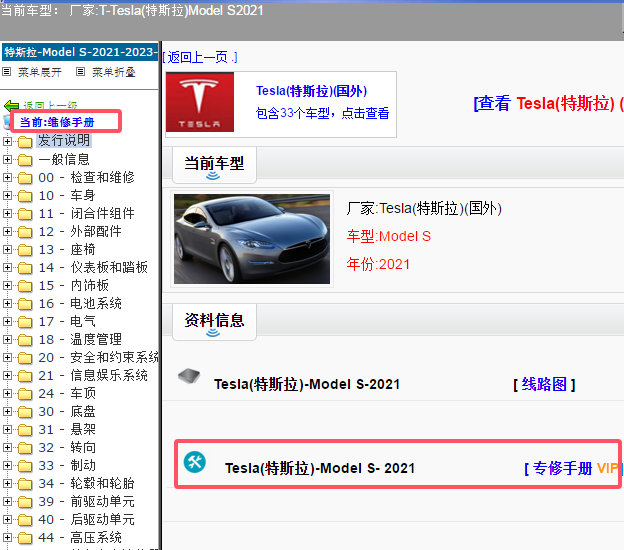This screenshot has width=624, height=550.
Task: Expand the 16 - 电池系统 node
Action: click(7, 303)
